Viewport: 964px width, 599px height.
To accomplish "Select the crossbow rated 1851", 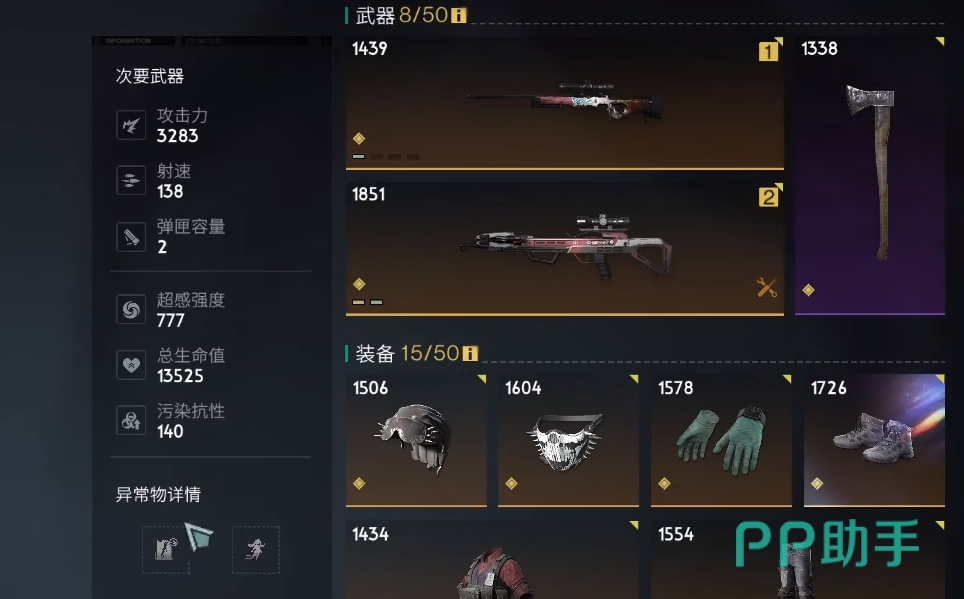I will tap(564, 249).
